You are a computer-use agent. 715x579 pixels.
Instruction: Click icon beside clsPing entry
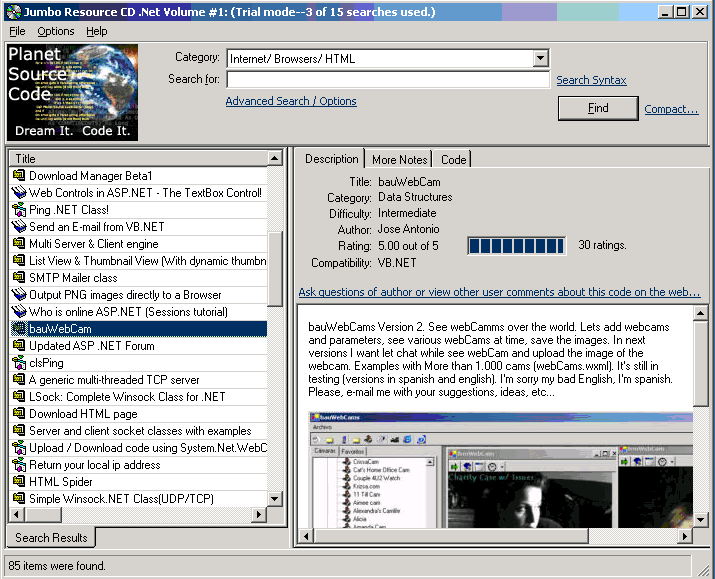pyautogui.click(x=19, y=362)
